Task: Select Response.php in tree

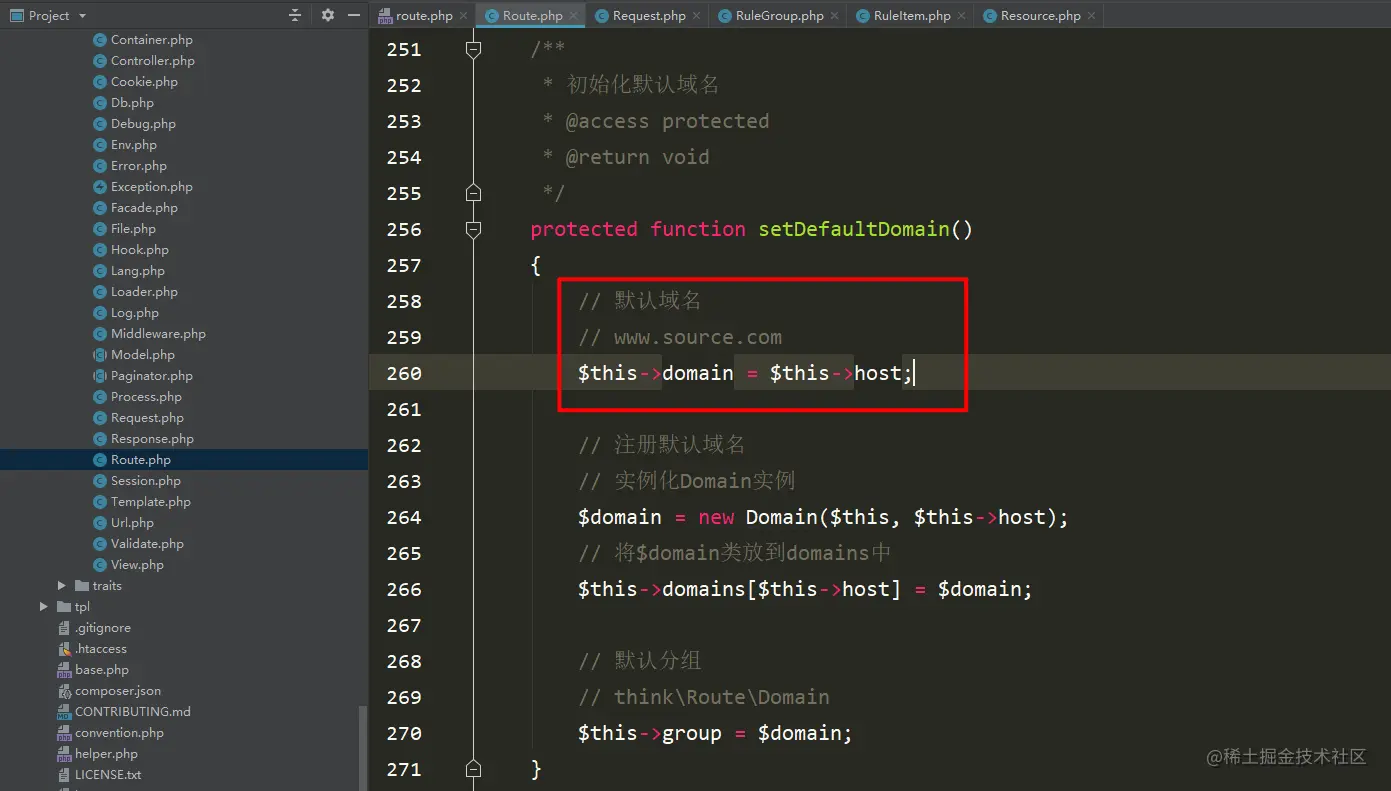Action: [x=153, y=439]
